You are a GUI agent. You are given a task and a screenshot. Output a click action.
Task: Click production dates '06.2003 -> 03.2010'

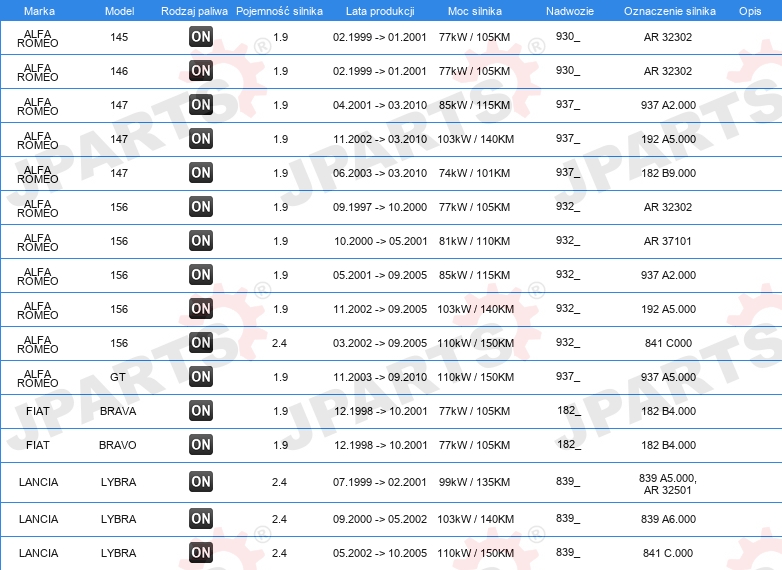click(x=380, y=173)
